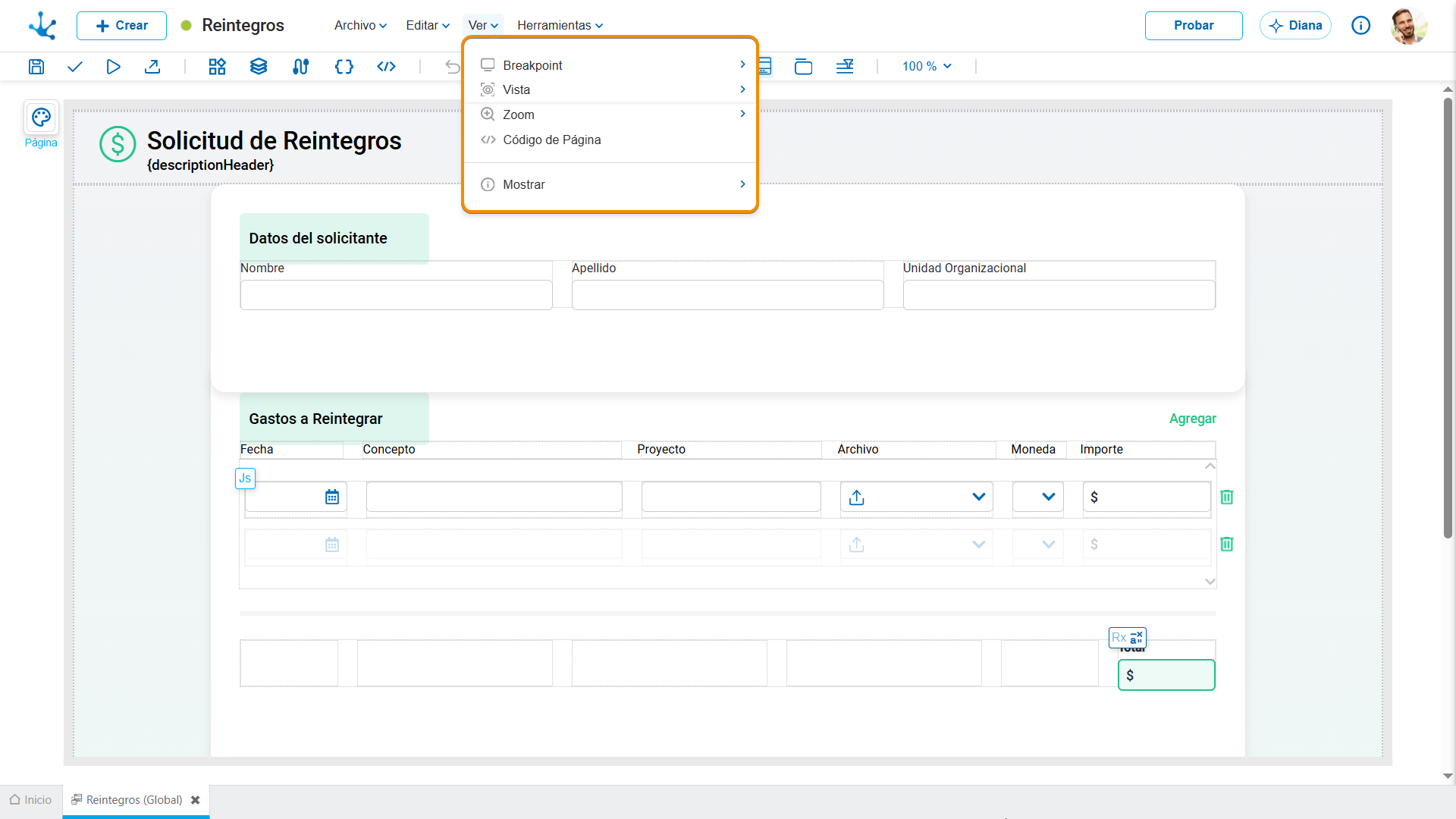Screen dimensions: 1456x819
Task: Open the Herramientas menu
Action: tap(560, 26)
